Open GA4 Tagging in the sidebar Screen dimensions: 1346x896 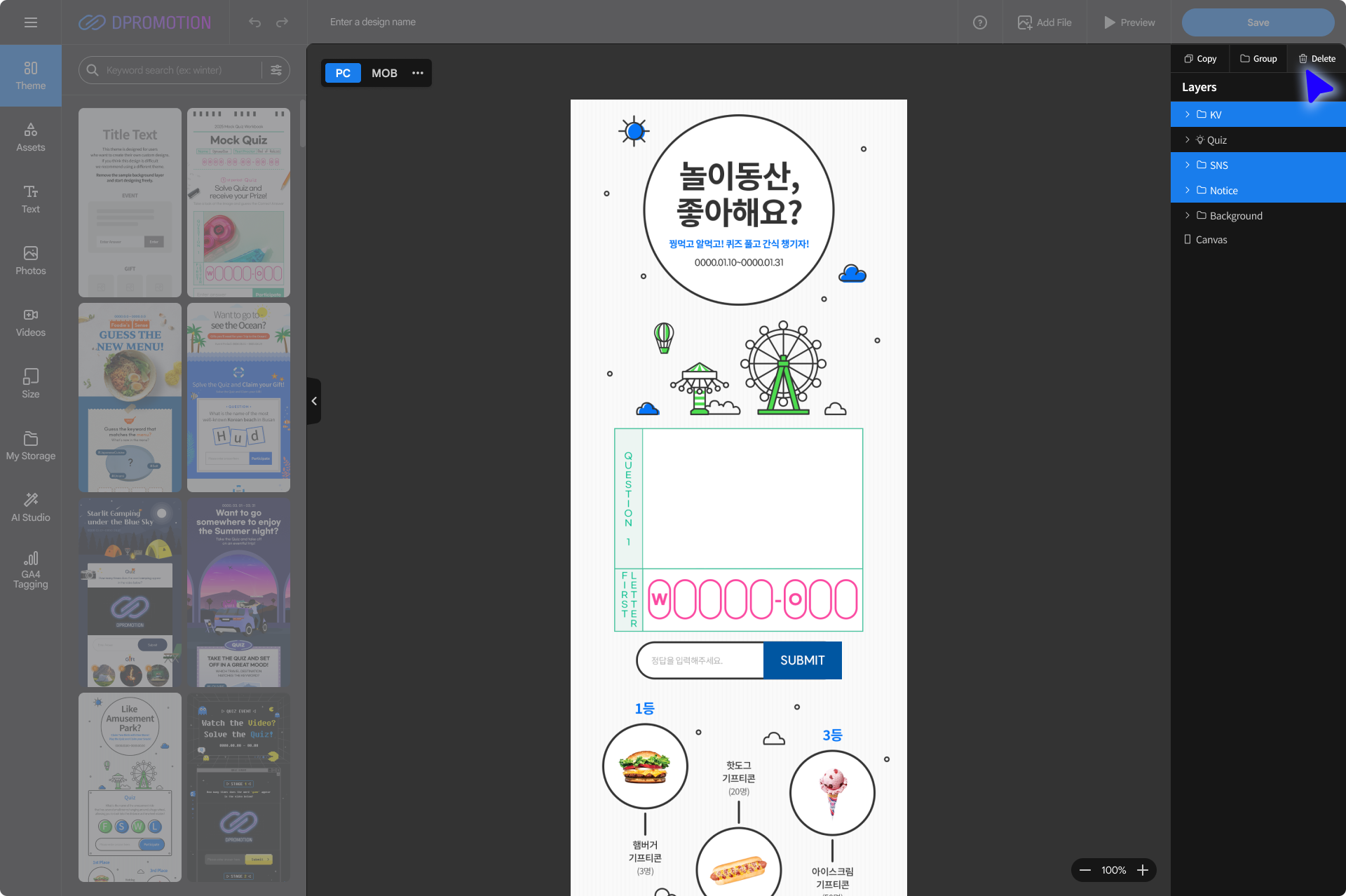(30, 569)
